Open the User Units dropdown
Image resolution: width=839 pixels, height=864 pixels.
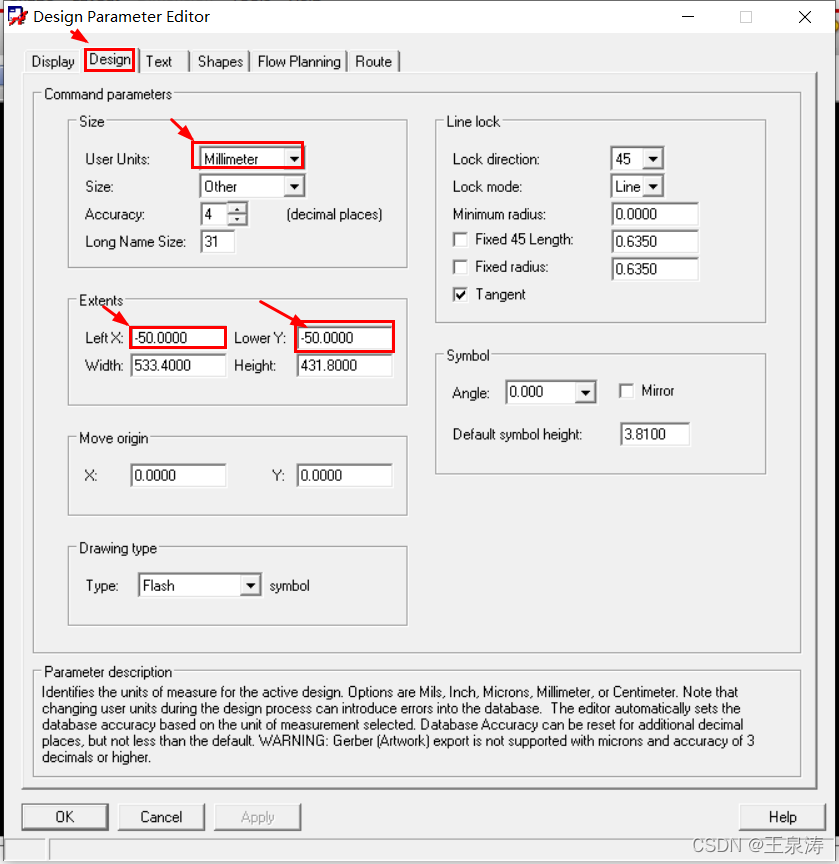[x=293, y=159]
